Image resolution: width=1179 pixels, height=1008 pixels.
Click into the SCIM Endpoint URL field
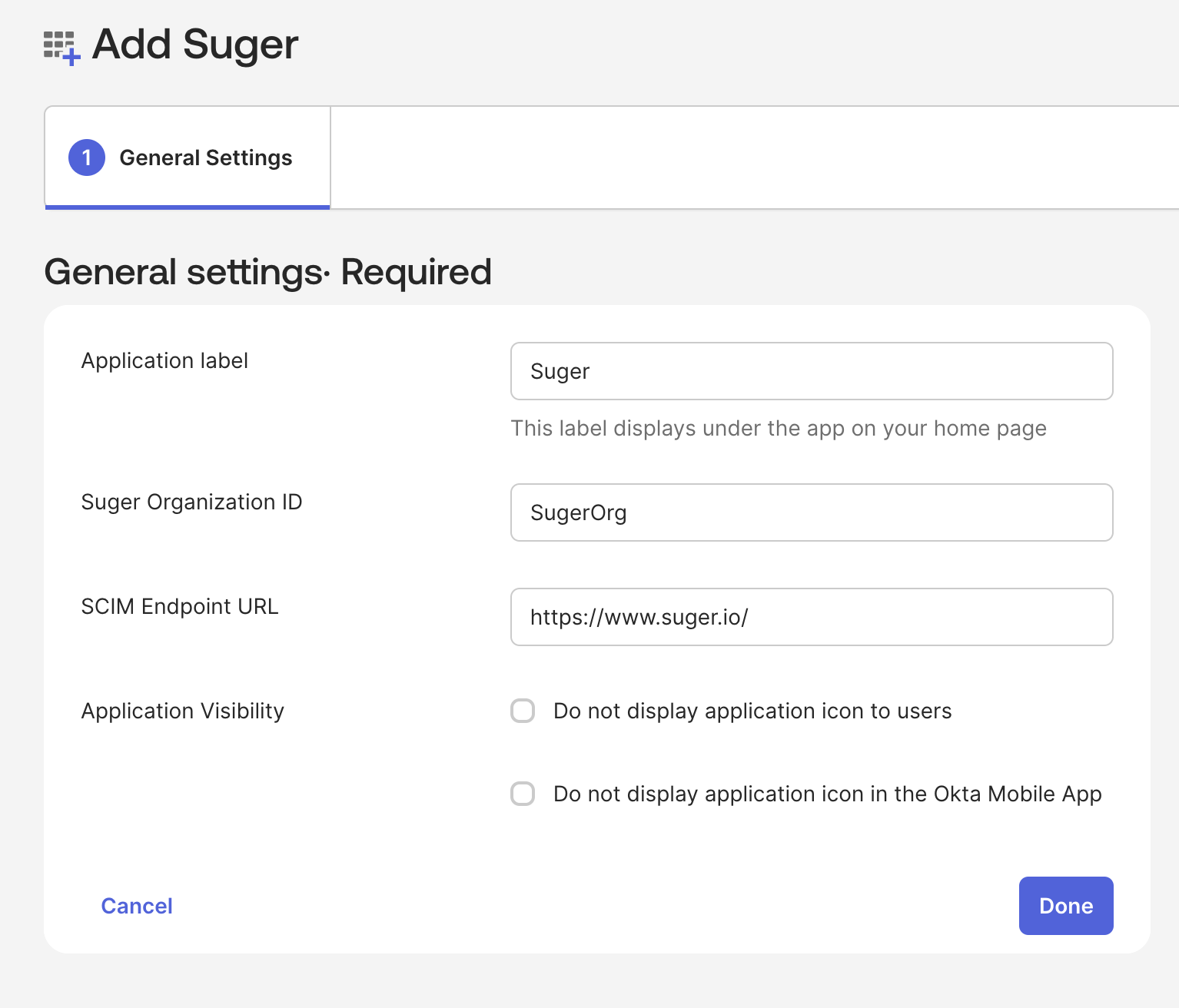click(811, 617)
